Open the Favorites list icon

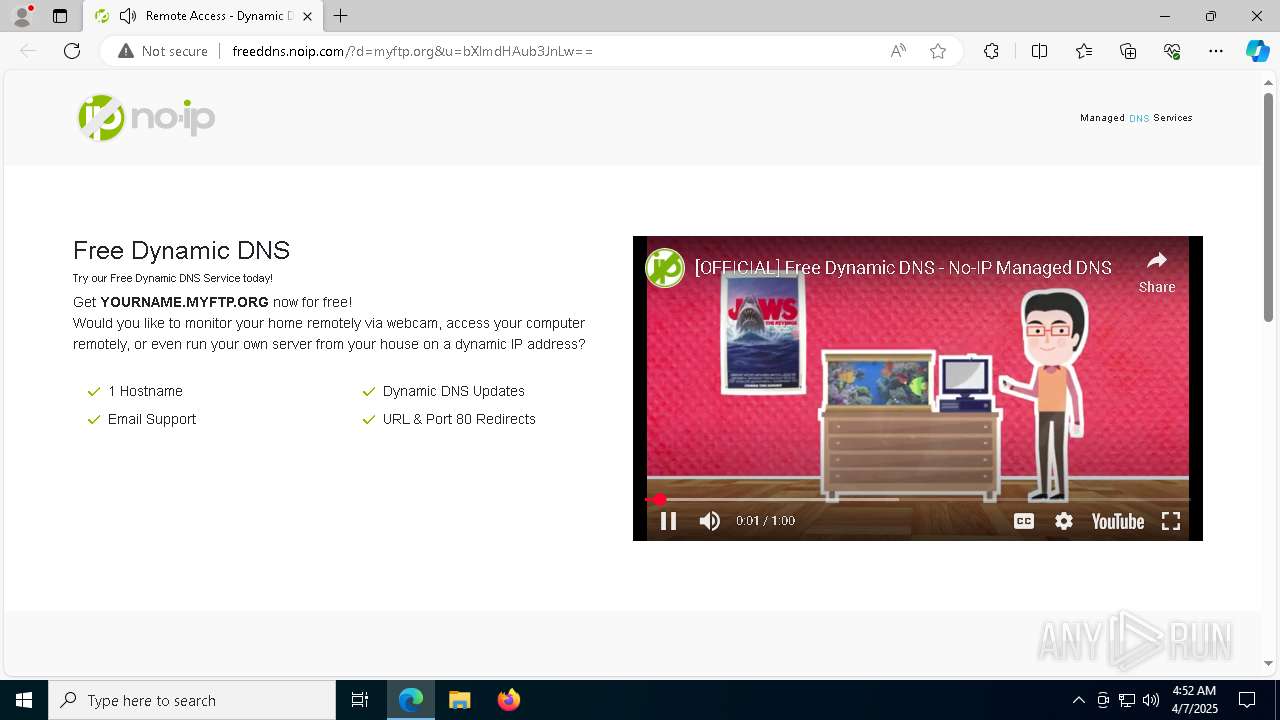1084,51
